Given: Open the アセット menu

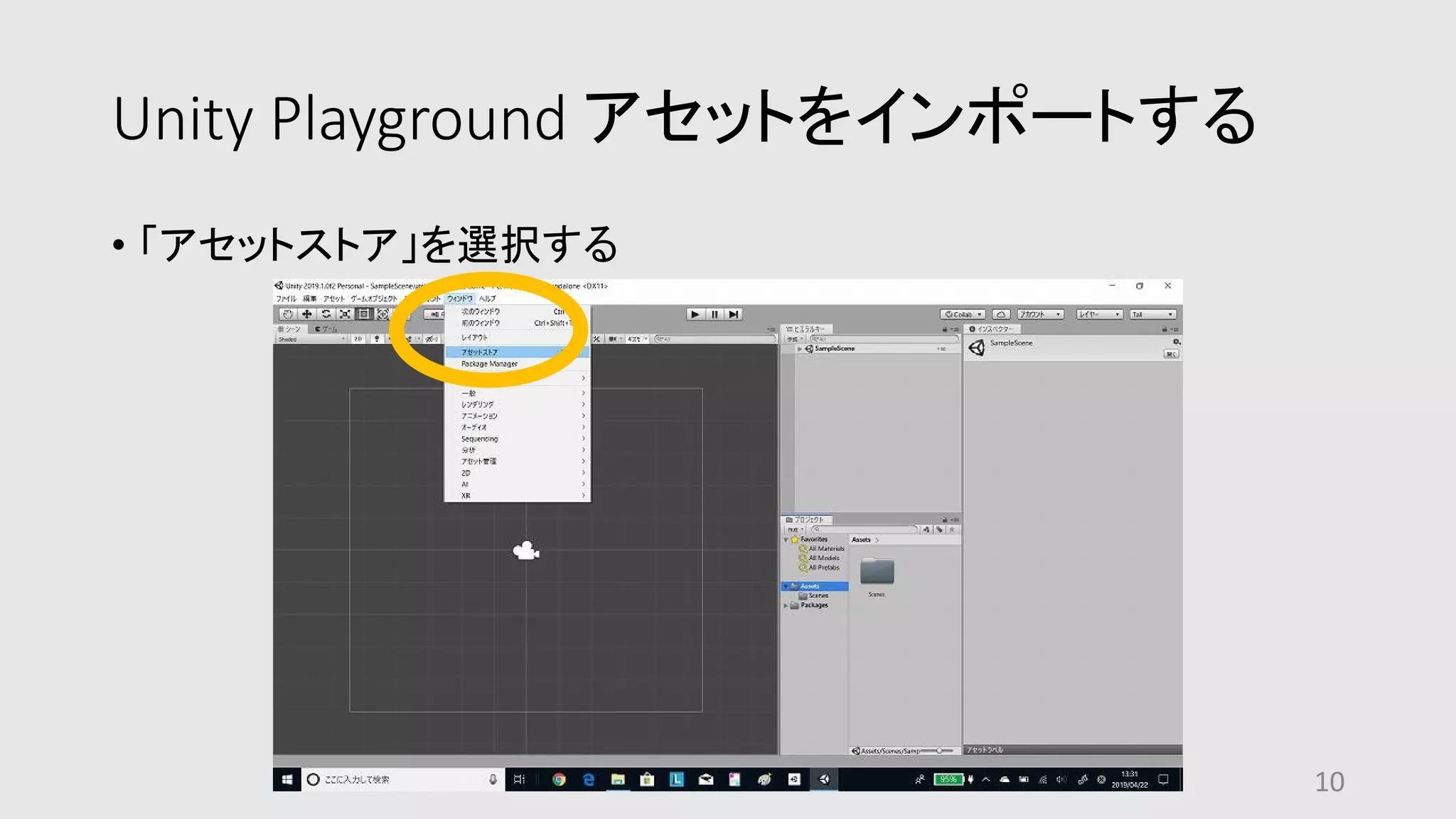Looking at the screenshot, I should tap(333, 299).
